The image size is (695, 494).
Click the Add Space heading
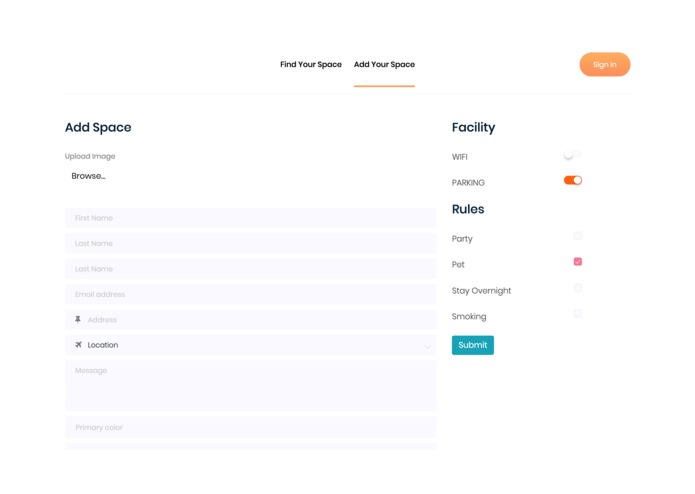coord(98,127)
